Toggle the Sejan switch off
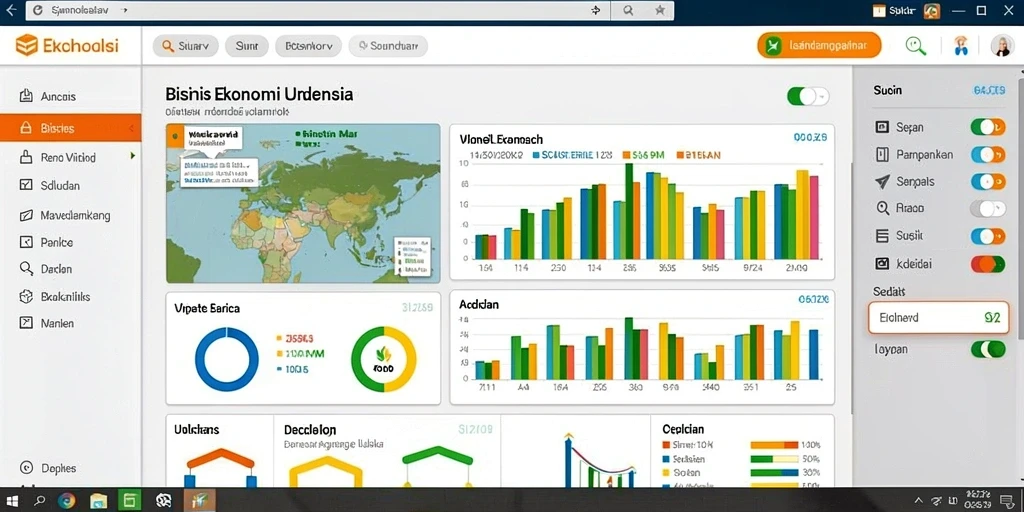Image resolution: width=1024 pixels, height=512 pixels. pyautogui.click(x=987, y=127)
